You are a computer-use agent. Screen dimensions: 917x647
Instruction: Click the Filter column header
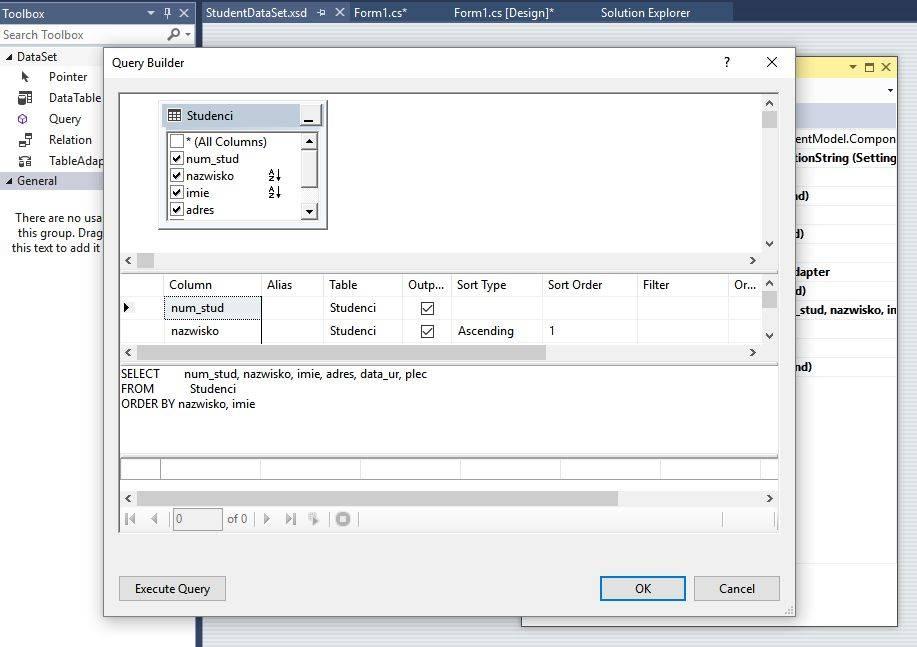click(683, 285)
